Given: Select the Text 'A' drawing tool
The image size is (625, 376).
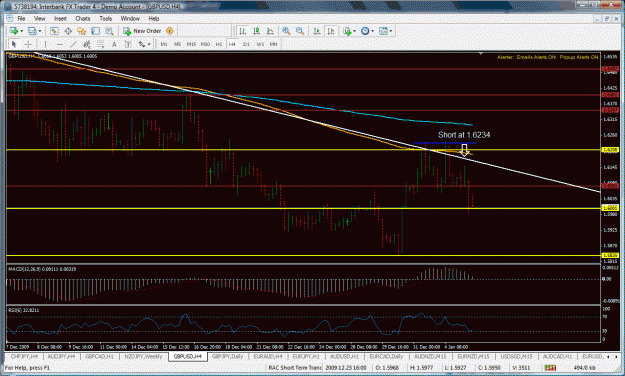Looking at the screenshot, I should tap(114, 44).
